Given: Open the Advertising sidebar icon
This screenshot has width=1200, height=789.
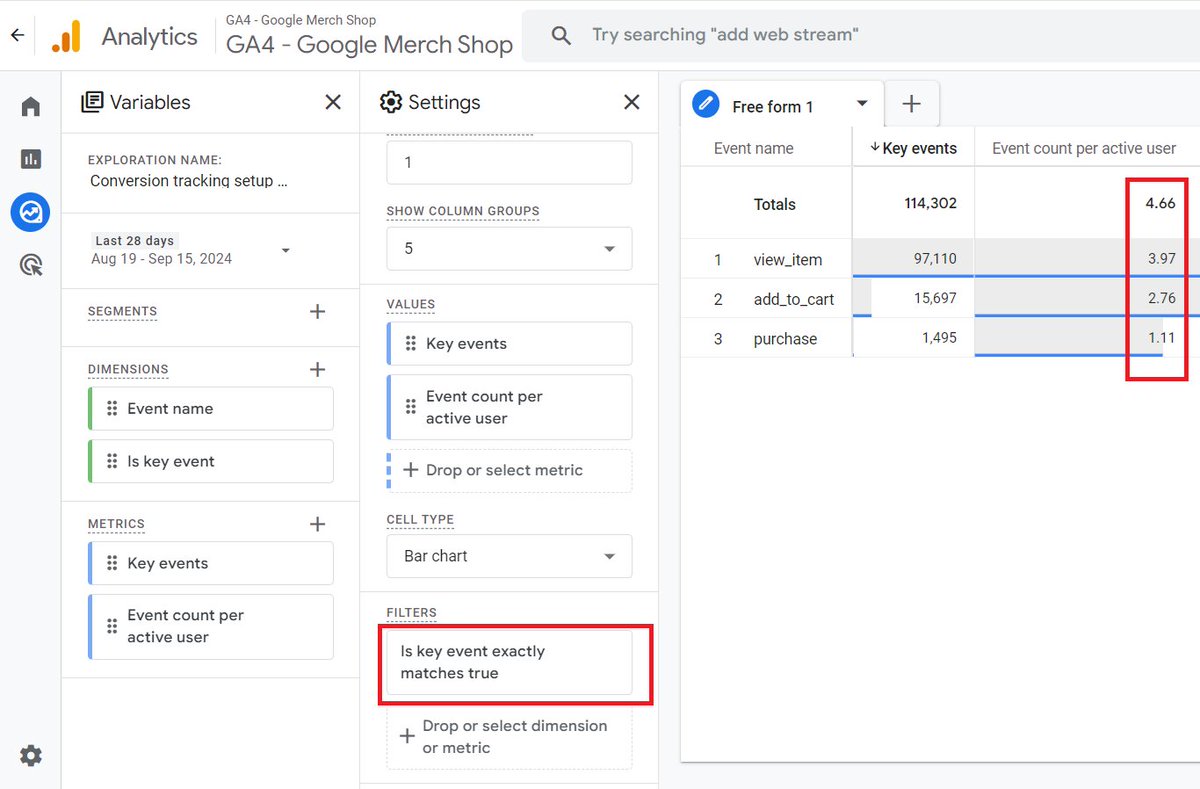Looking at the screenshot, I should 31,265.
